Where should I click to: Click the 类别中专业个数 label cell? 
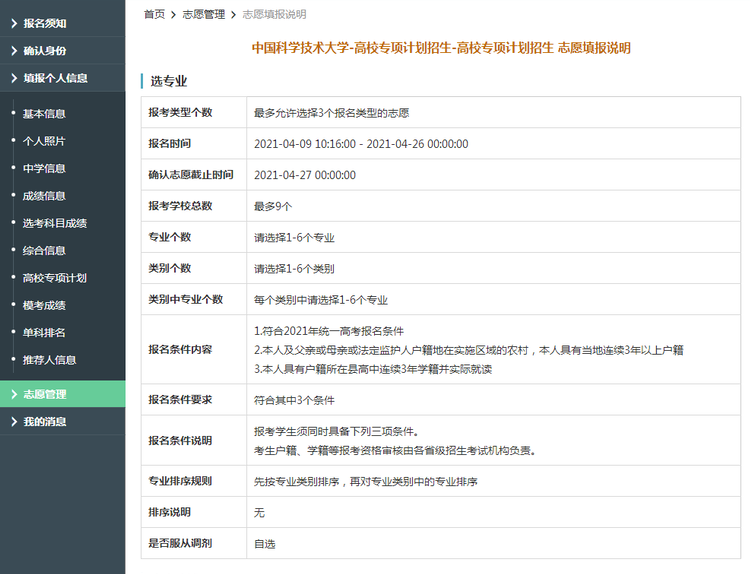tap(194, 299)
